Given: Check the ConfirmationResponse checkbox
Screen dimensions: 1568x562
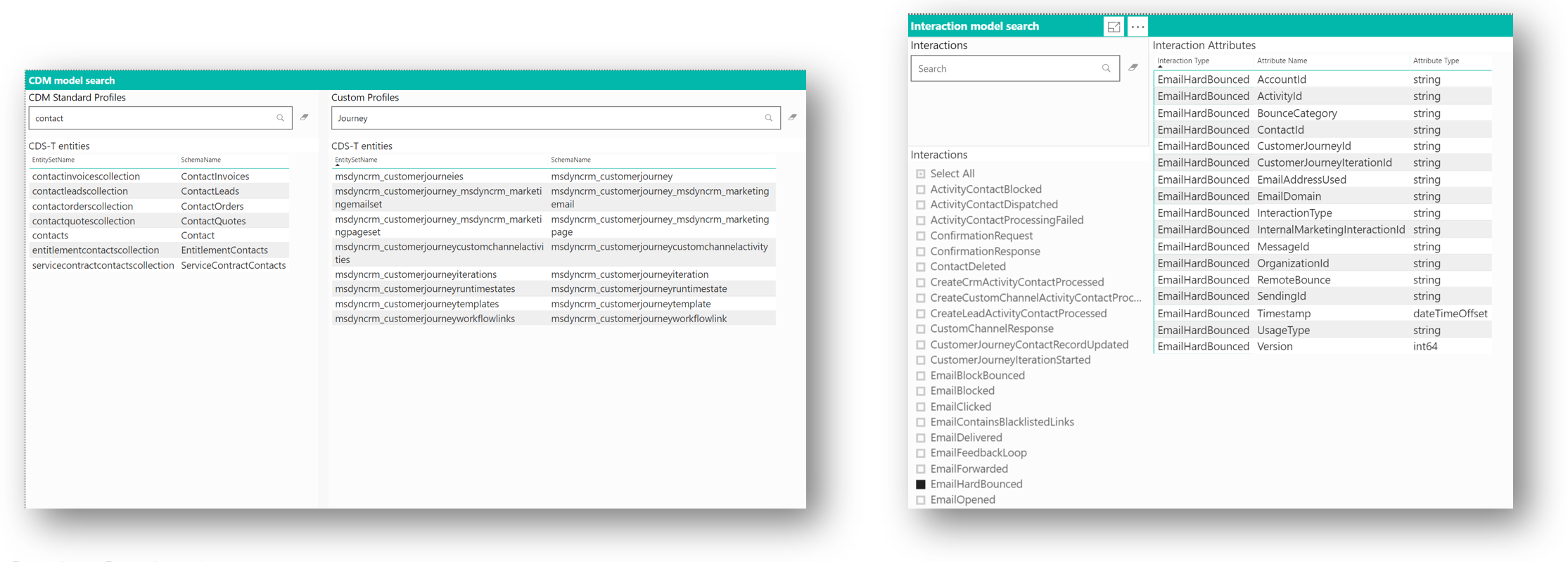Looking at the screenshot, I should tap(921, 251).
